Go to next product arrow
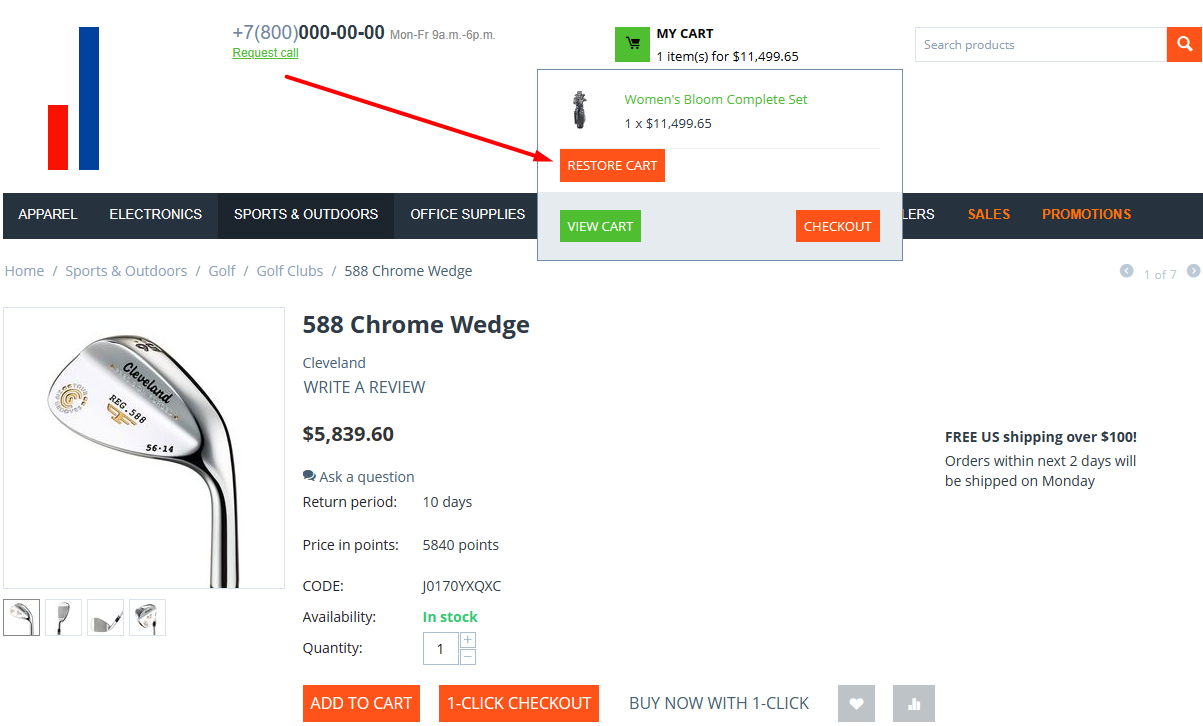This screenshot has width=1203, height=726. click(x=1193, y=271)
